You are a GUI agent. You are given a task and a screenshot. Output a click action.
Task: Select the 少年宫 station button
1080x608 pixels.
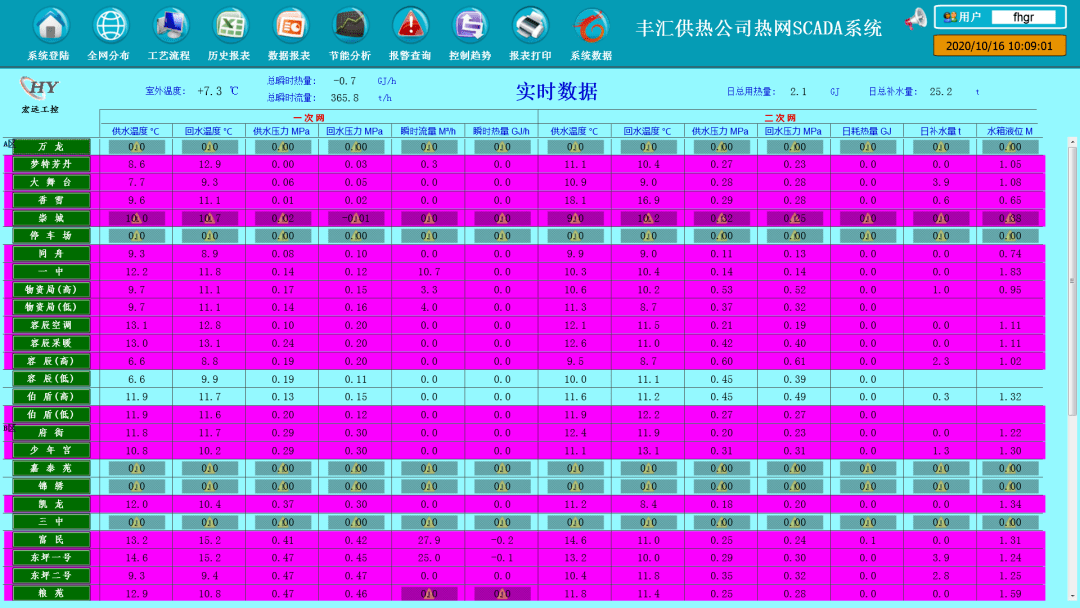pos(52,450)
